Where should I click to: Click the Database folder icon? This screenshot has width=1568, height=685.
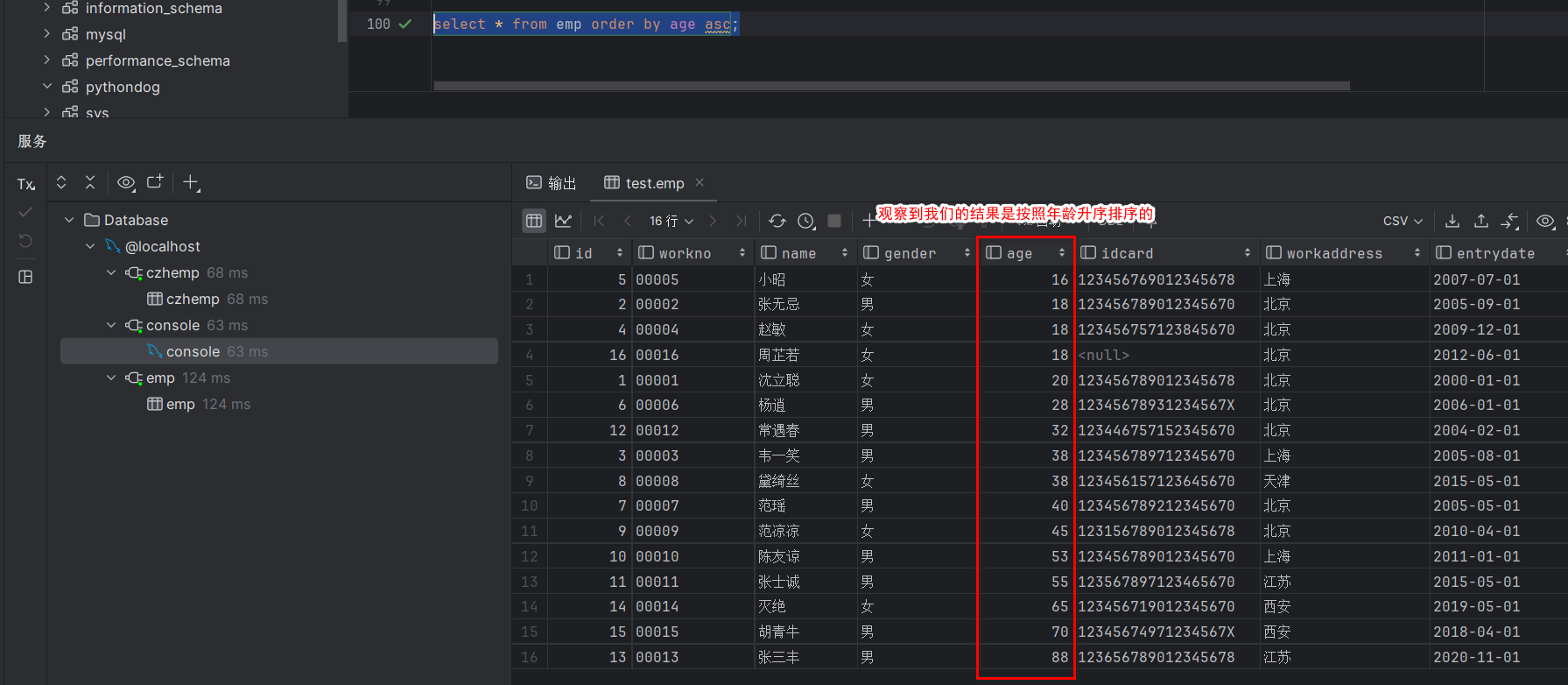pos(92,220)
